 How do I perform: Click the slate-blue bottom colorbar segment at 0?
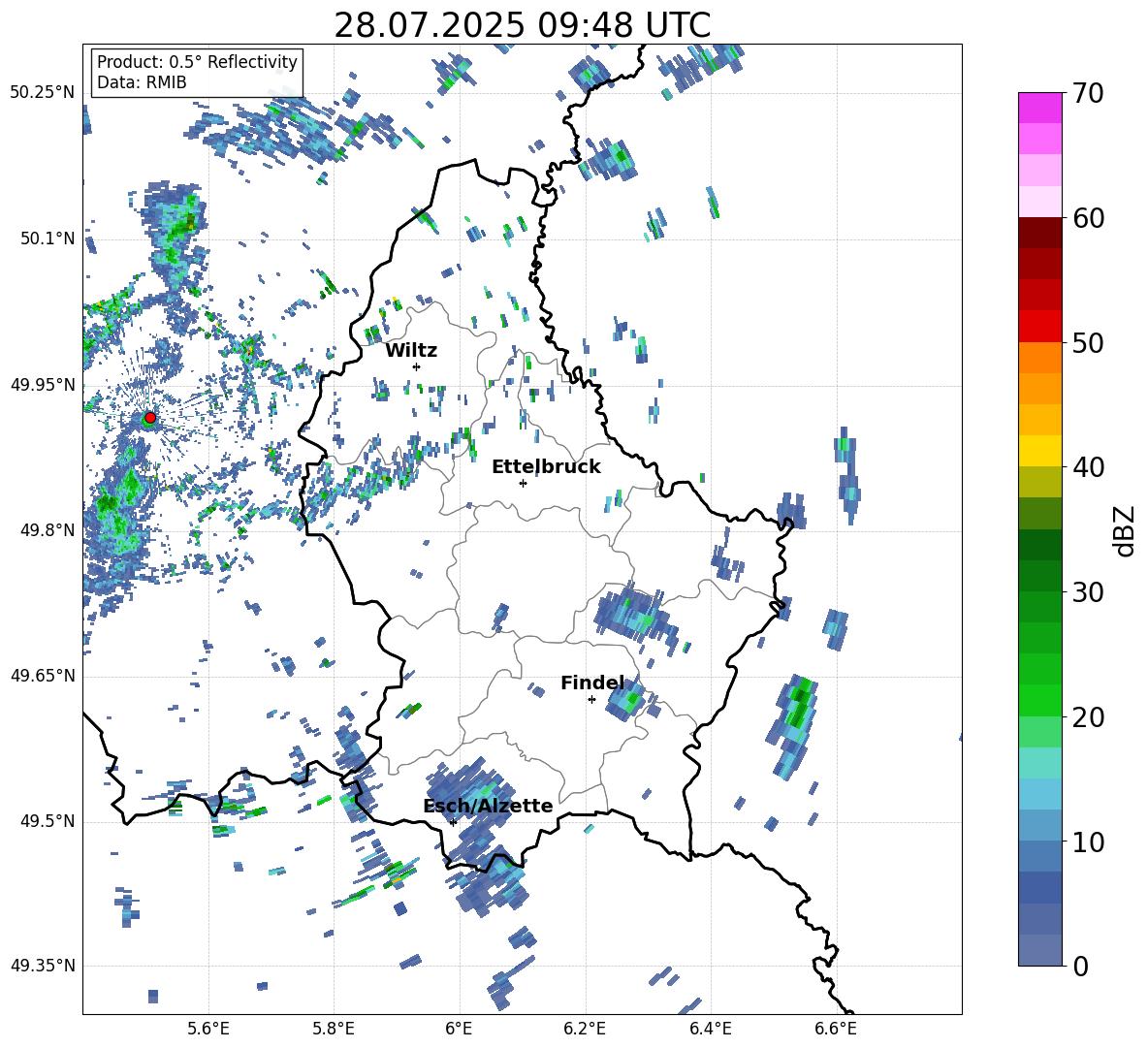pos(1039,950)
